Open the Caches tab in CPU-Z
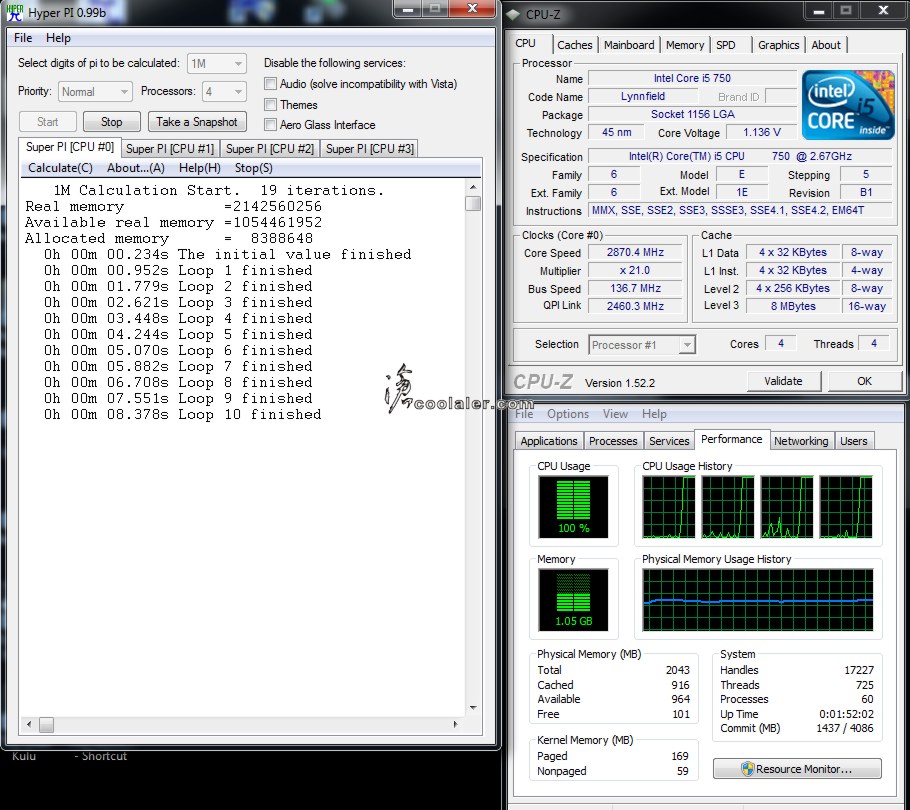The width and height of the screenshot is (910, 810). pyautogui.click(x=575, y=45)
